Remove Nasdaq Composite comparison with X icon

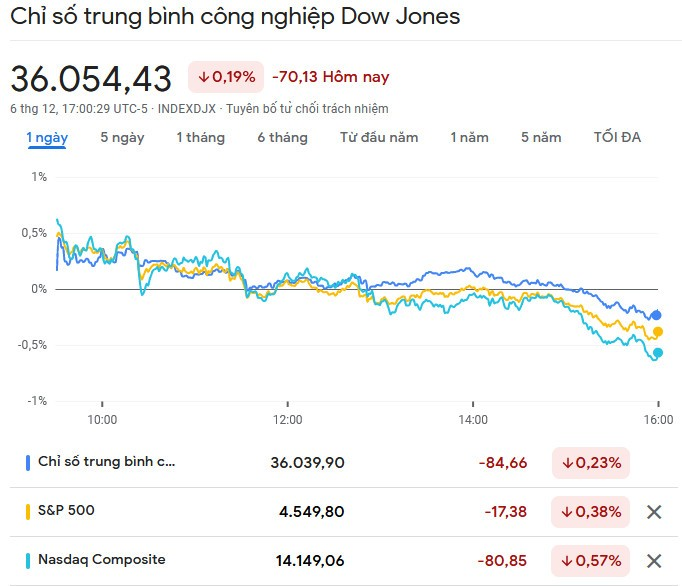click(654, 560)
